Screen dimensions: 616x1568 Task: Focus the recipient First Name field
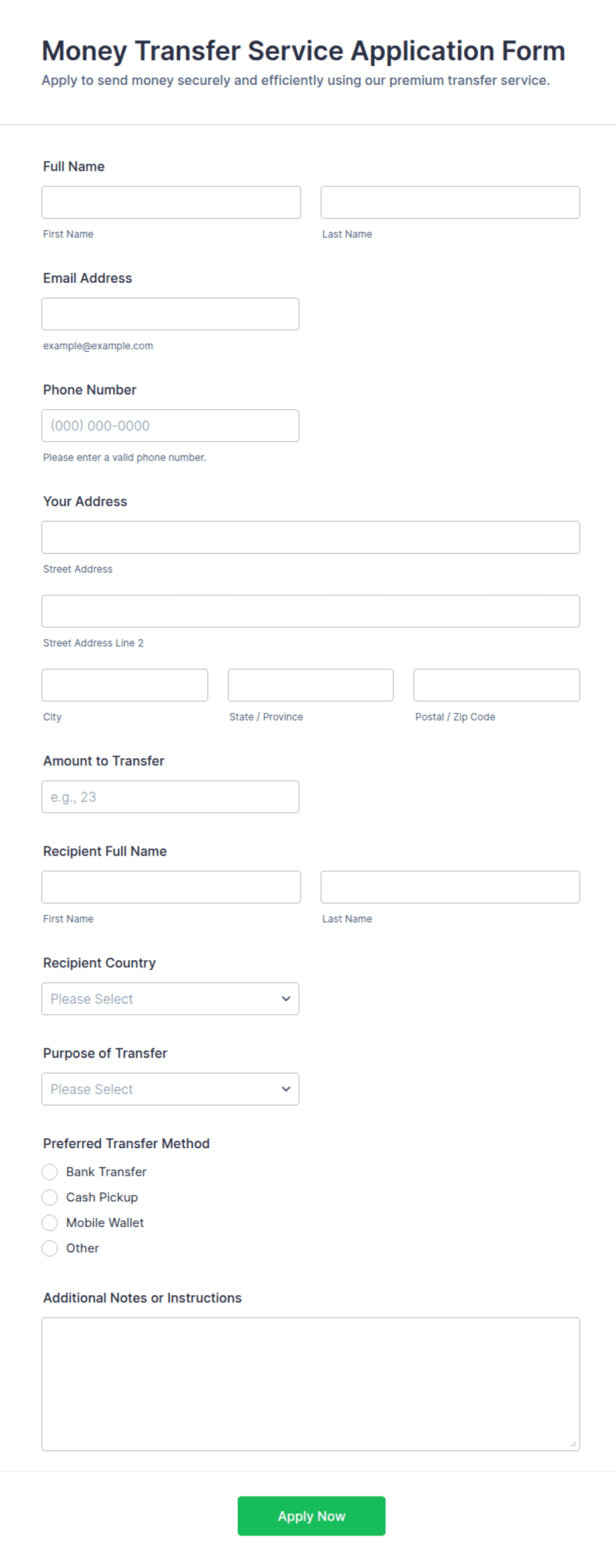point(171,887)
